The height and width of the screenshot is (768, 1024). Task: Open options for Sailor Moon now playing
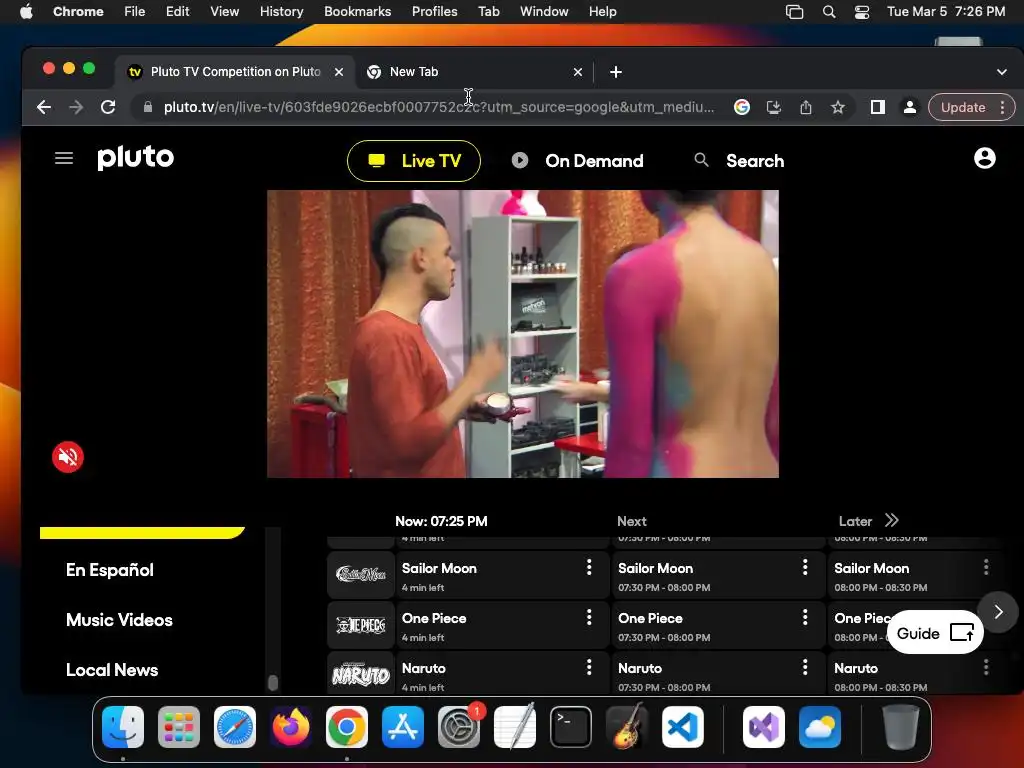(x=589, y=568)
